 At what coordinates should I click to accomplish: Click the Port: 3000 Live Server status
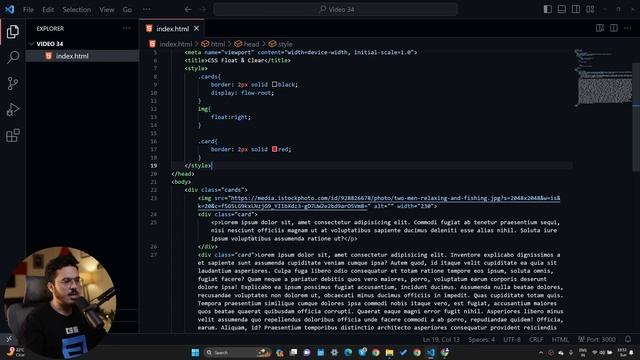pos(597,340)
